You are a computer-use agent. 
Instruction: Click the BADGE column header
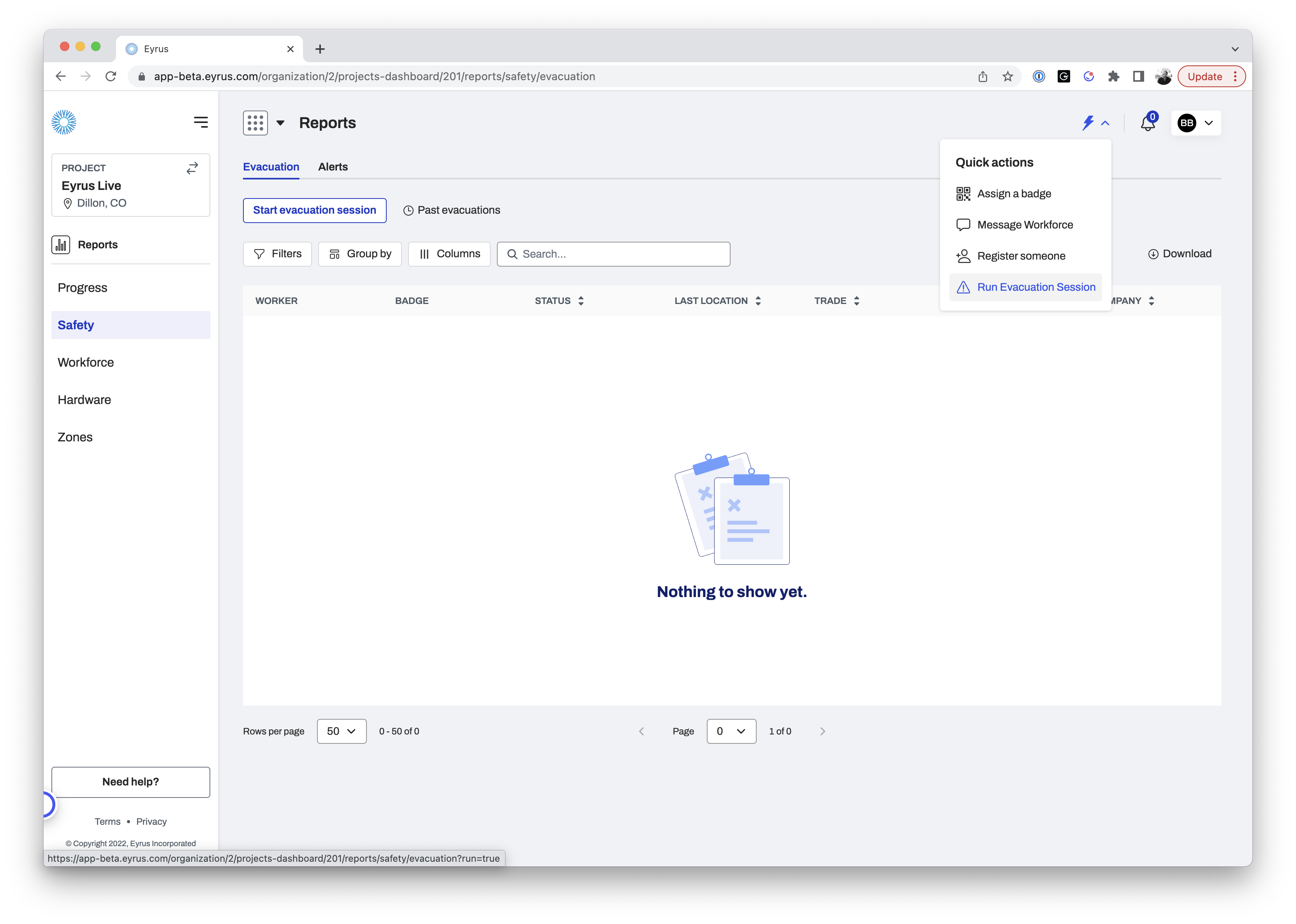coord(412,301)
